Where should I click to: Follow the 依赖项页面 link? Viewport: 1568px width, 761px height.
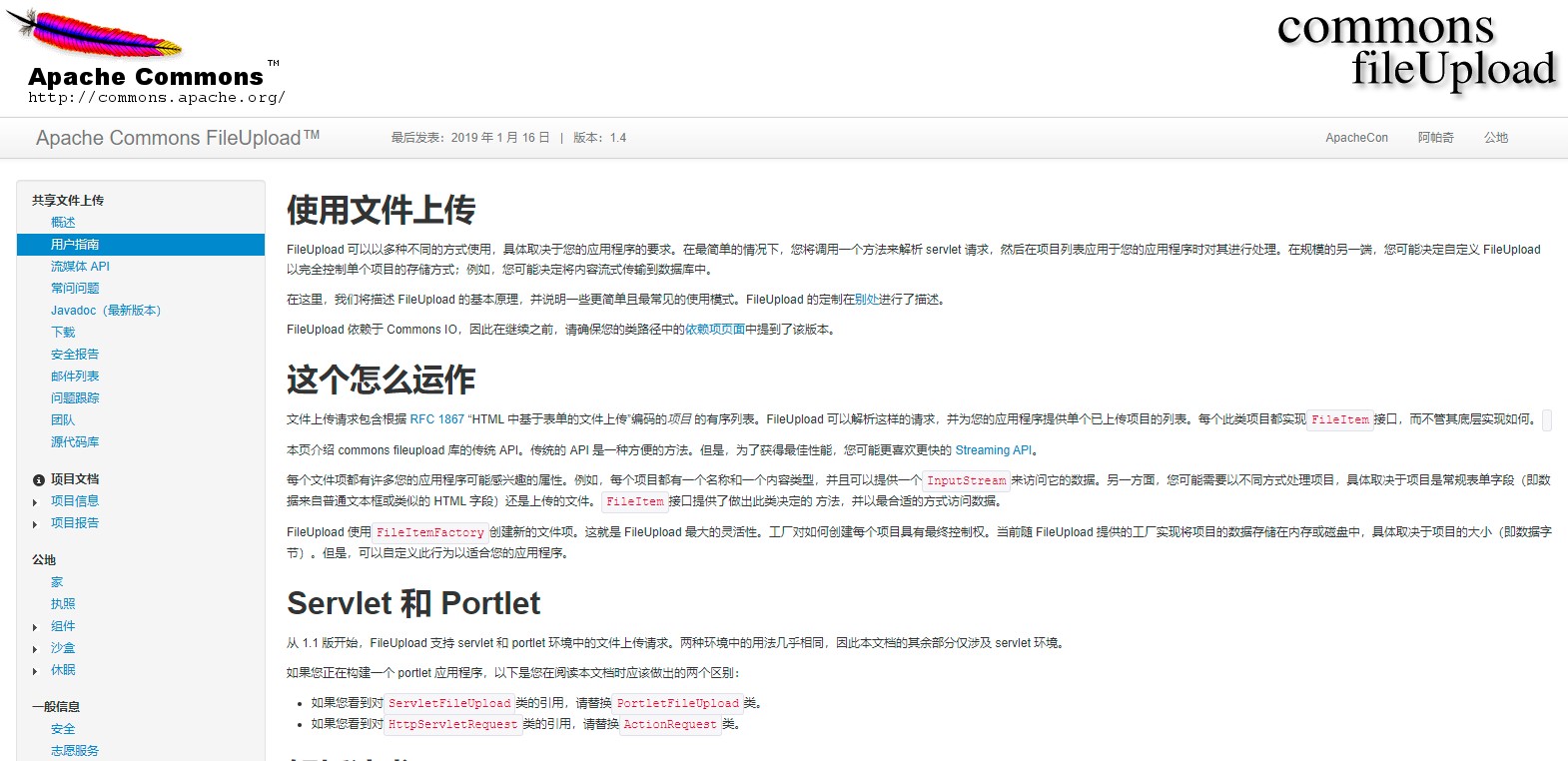715,330
